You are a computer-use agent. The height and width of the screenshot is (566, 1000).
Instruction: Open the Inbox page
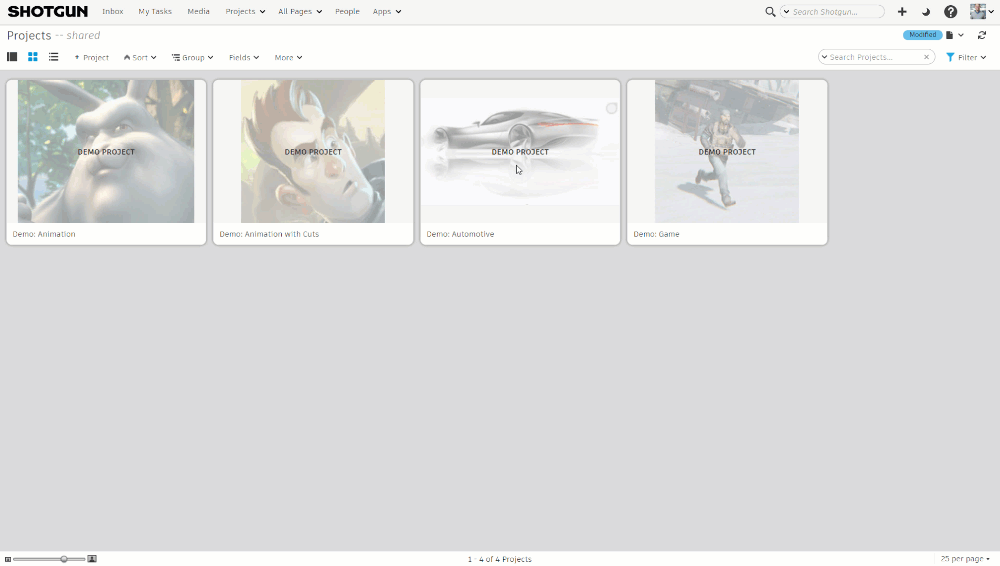click(113, 11)
